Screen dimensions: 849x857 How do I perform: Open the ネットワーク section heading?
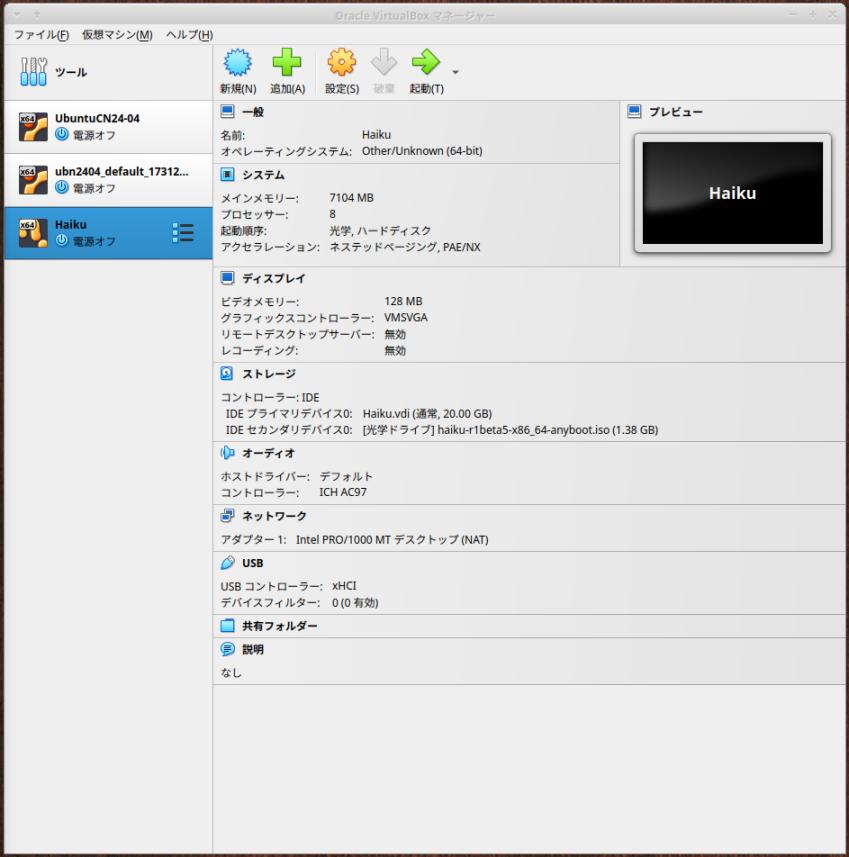click(x=274, y=516)
